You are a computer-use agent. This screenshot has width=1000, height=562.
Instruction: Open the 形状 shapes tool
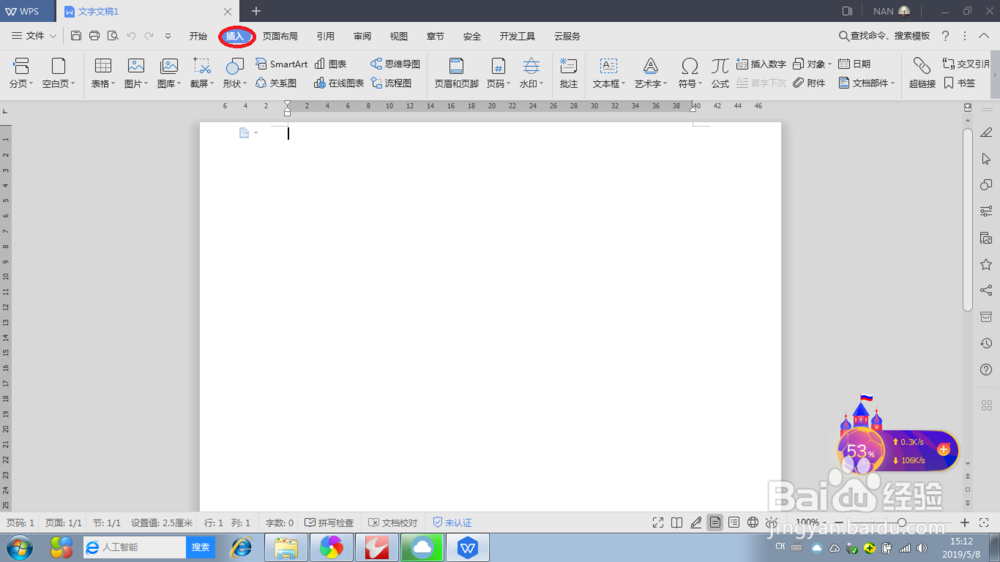click(235, 72)
